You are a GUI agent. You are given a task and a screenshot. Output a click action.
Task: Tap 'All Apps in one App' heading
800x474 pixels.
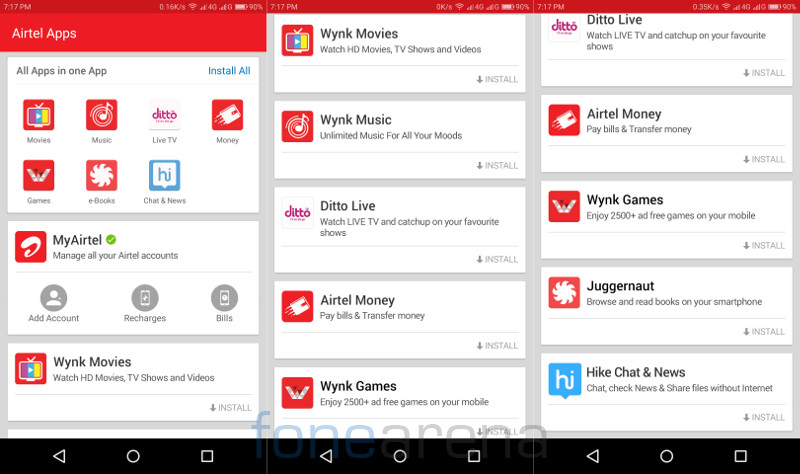(x=62, y=71)
